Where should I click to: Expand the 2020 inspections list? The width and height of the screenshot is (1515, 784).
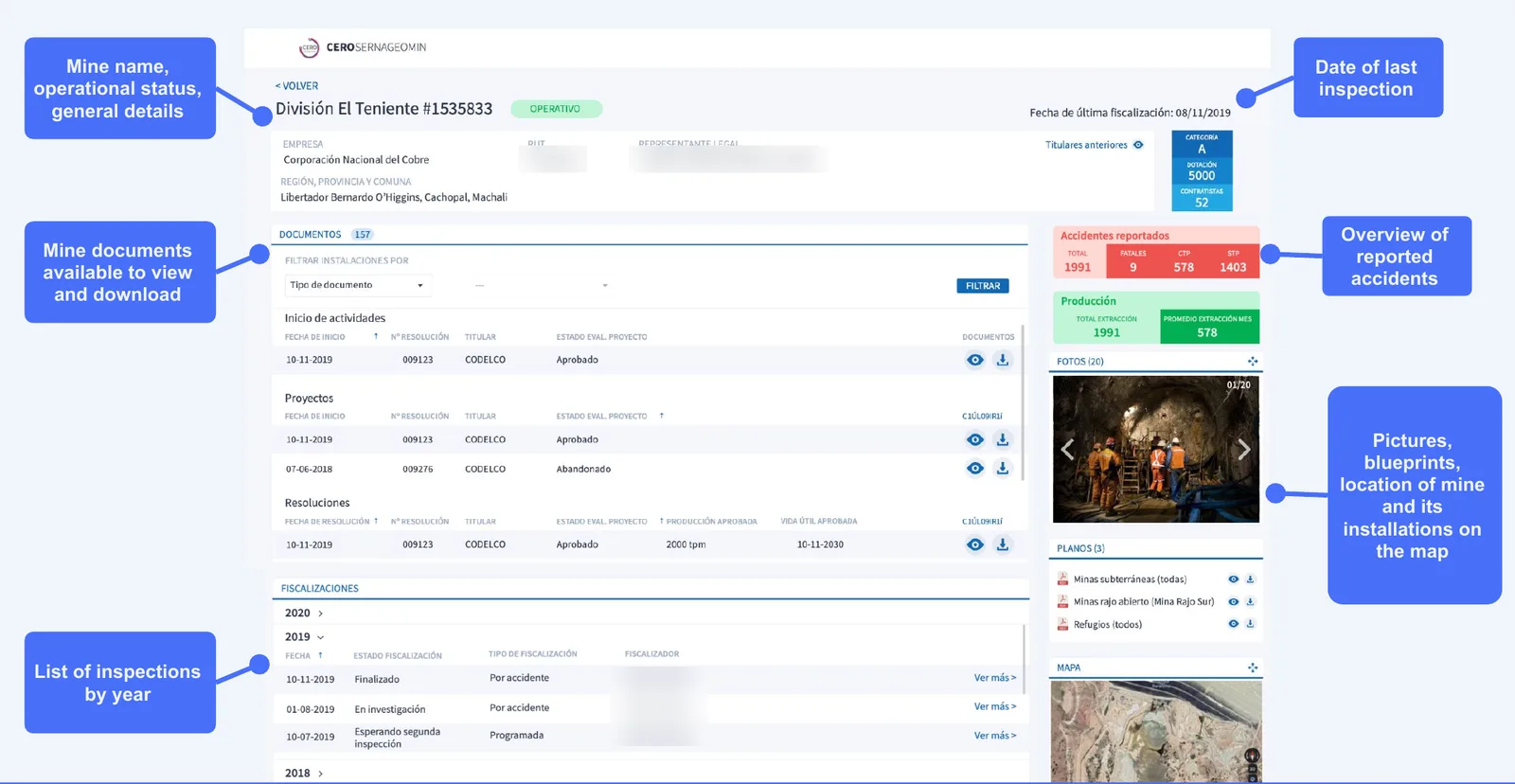pyautogui.click(x=304, y=614)
